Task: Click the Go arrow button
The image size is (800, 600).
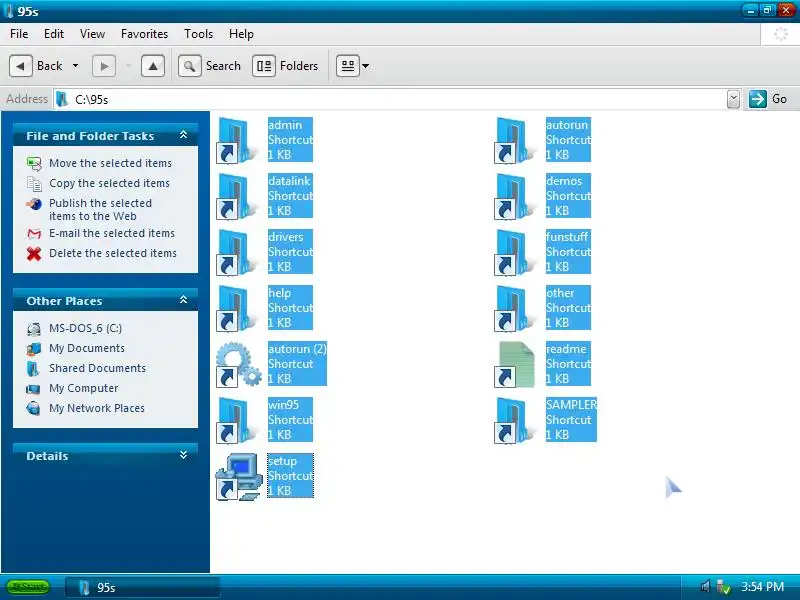Action: (758, 99)
